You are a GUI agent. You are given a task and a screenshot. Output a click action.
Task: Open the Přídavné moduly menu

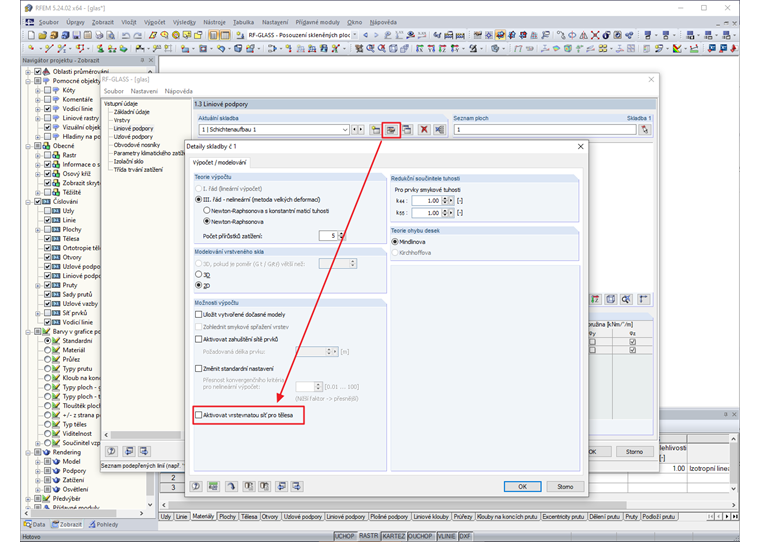point(317,22)
